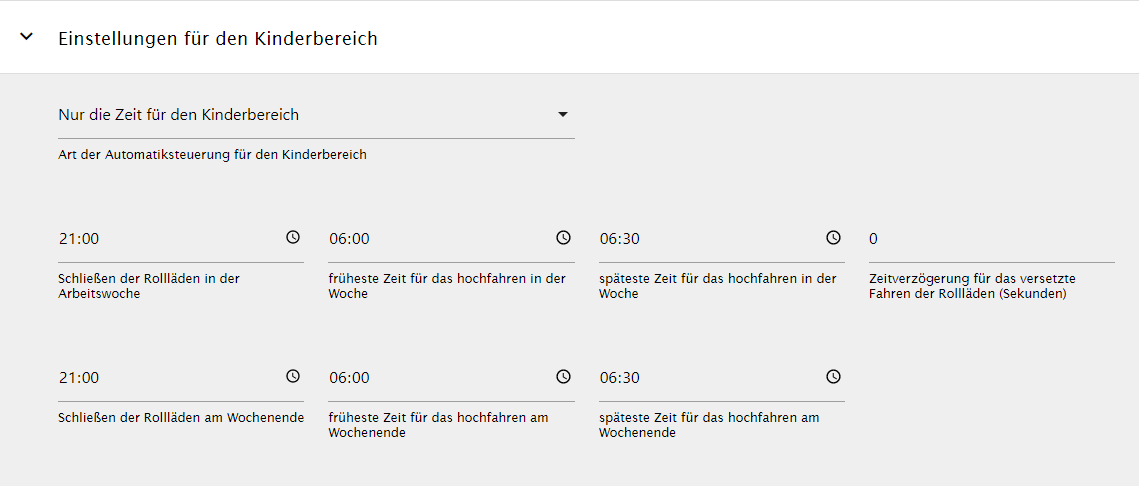
Task: Open the Automatiksteuerung dropdown arrow
Action: coord(562,115)
